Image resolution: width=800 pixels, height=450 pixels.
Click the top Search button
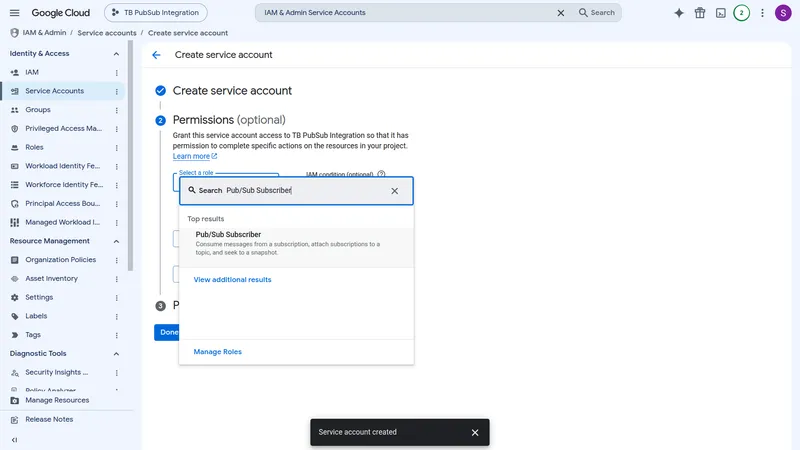[596, 13]
